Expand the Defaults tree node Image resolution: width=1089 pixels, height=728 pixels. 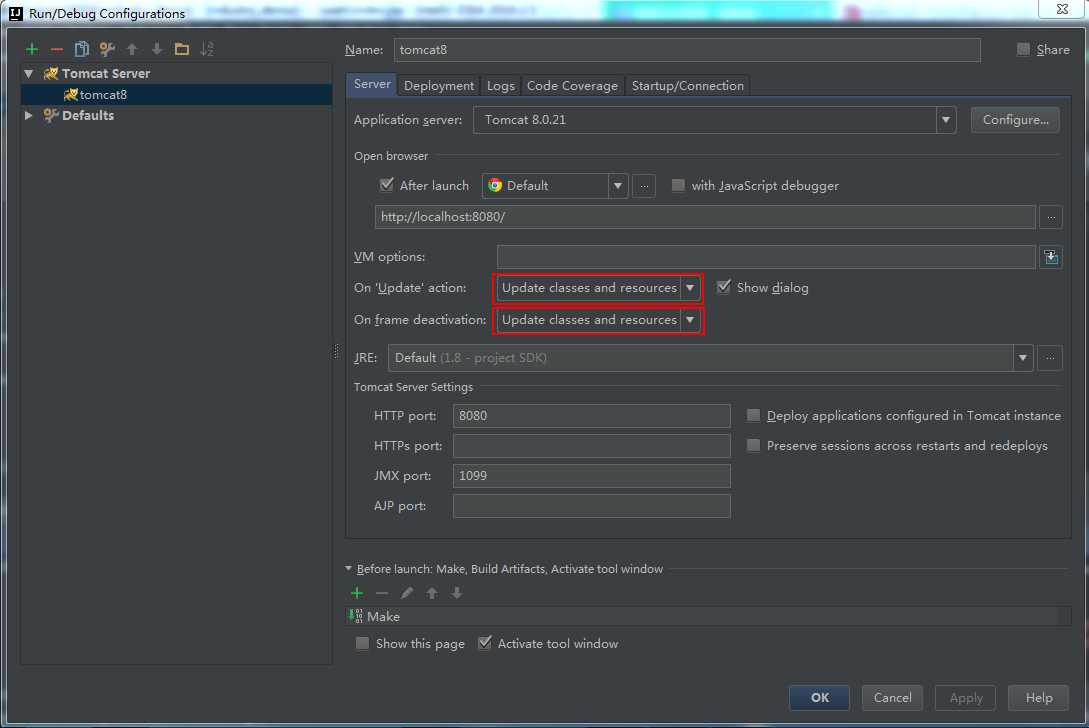pos(28,115)
